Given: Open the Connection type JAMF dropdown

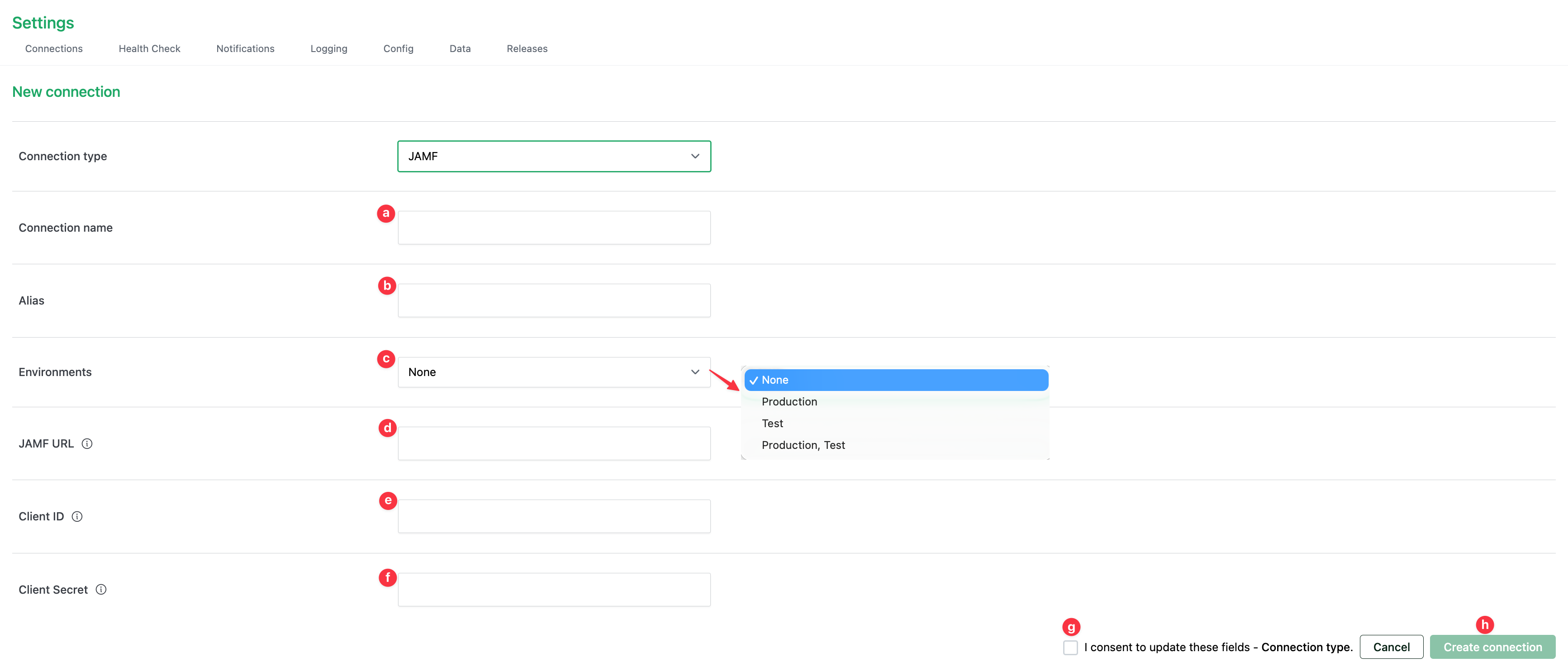Looking at the screenshot, I should click(554, 157).
